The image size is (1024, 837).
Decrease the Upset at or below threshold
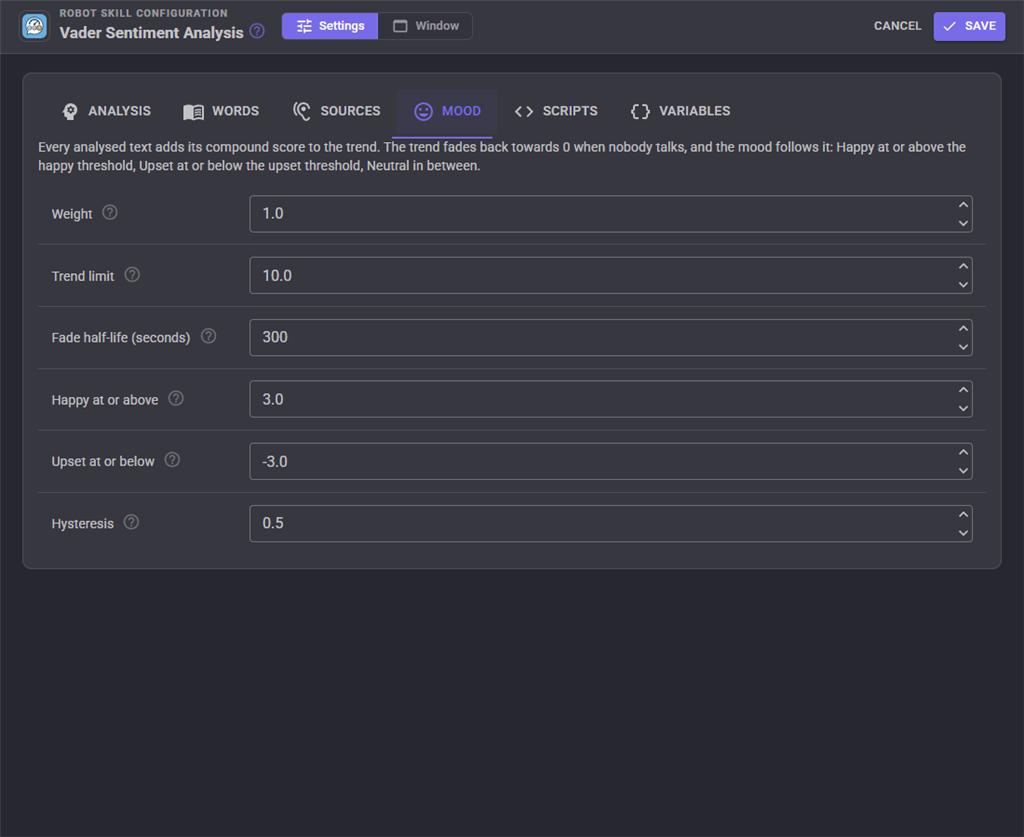tap(963, 470)
